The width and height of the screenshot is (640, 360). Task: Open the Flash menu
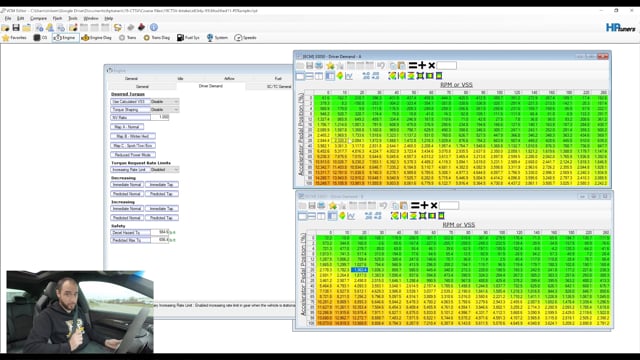point(57,18)
